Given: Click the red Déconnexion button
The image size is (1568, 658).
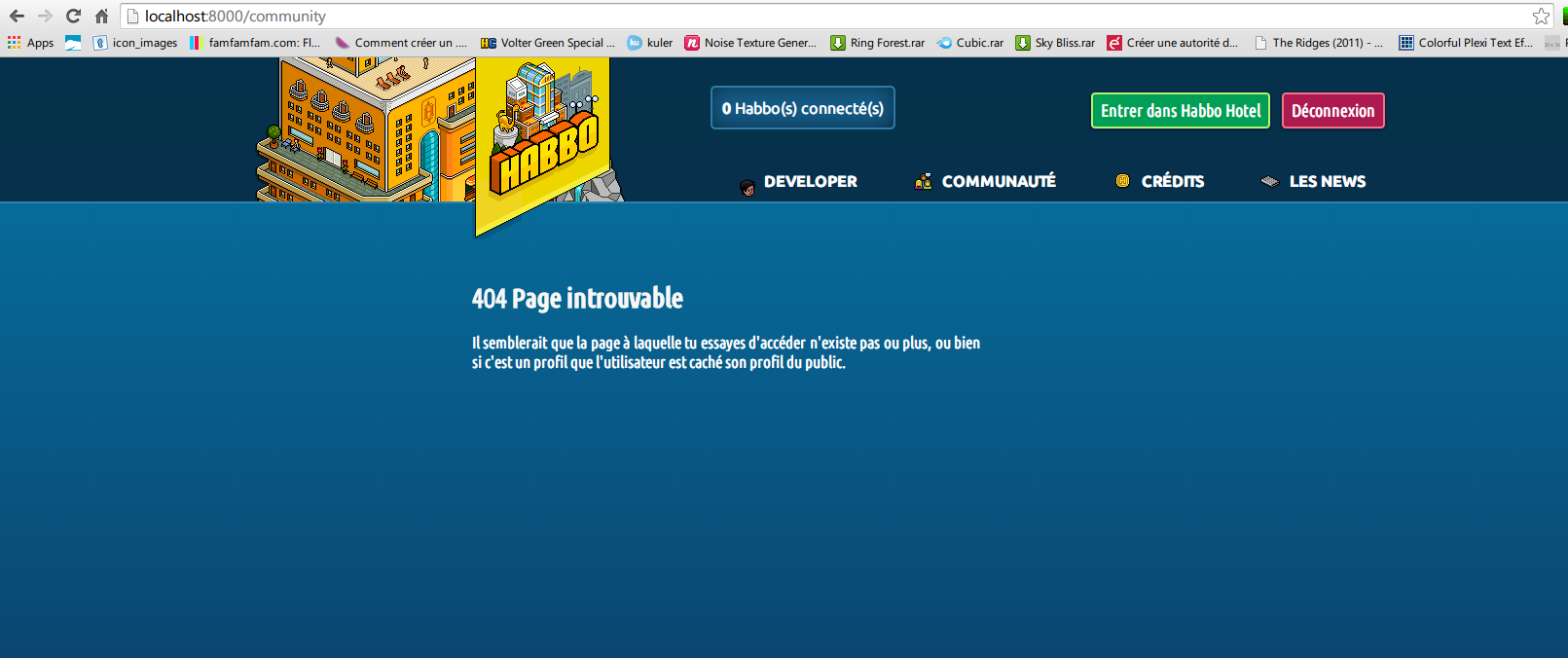Looking at the screenshot, I should click(x=1333, y=111).
